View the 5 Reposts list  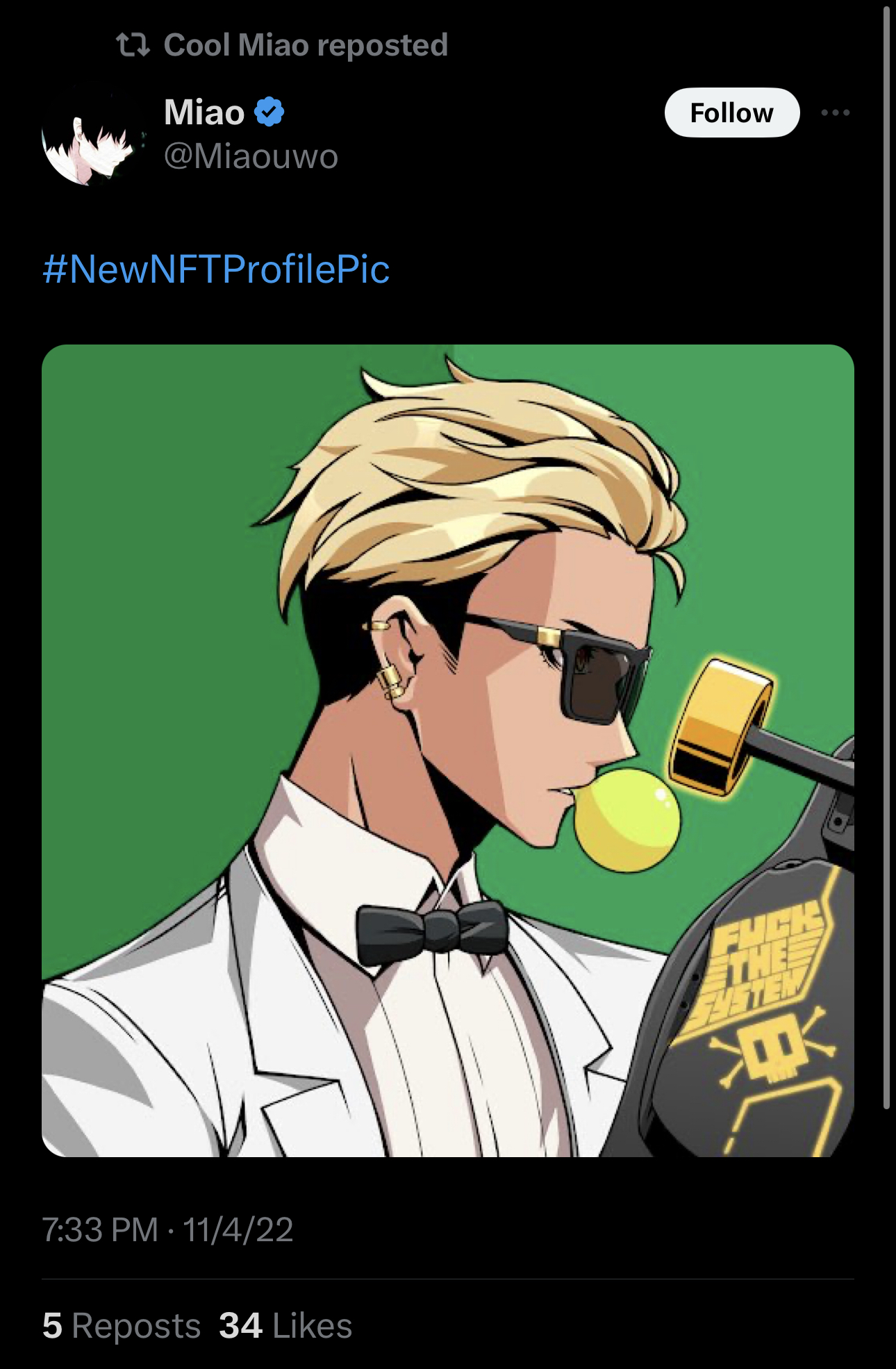[122, 1325]
